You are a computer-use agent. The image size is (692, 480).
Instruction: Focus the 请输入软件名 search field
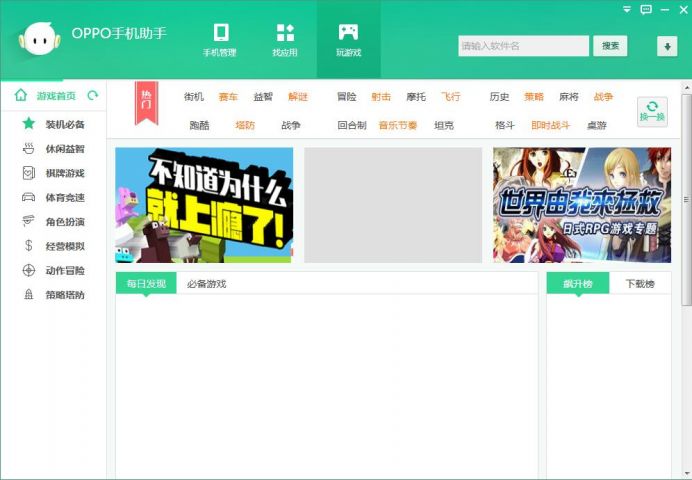523,46
